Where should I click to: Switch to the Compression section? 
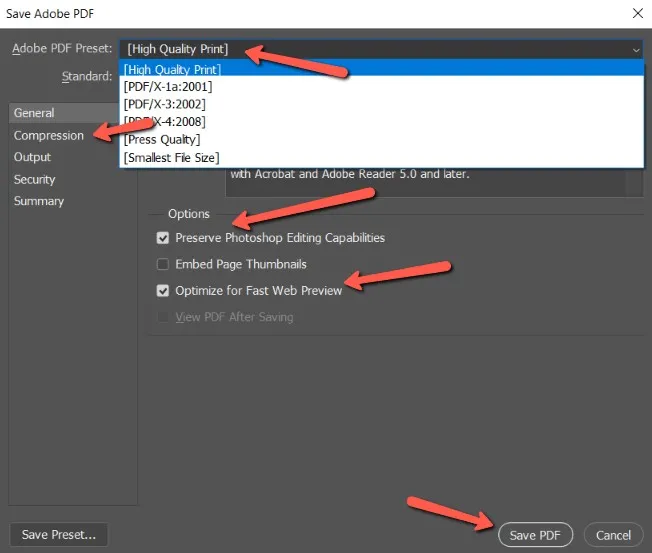[49, 136]
